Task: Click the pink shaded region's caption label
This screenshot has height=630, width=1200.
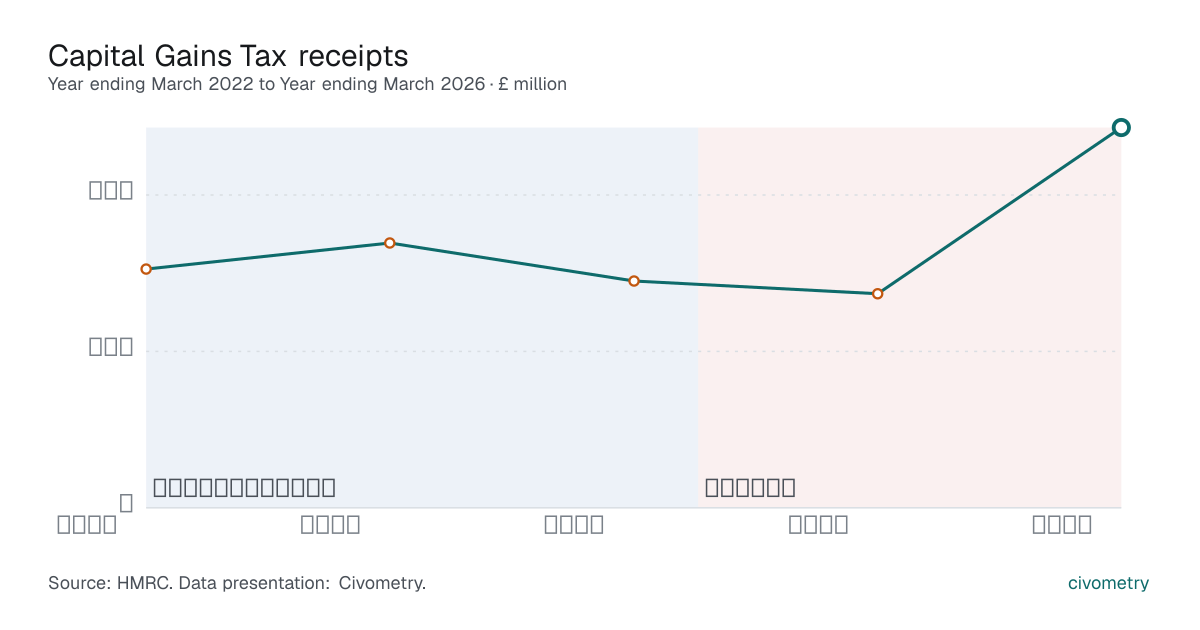Action: coord(750,488)
